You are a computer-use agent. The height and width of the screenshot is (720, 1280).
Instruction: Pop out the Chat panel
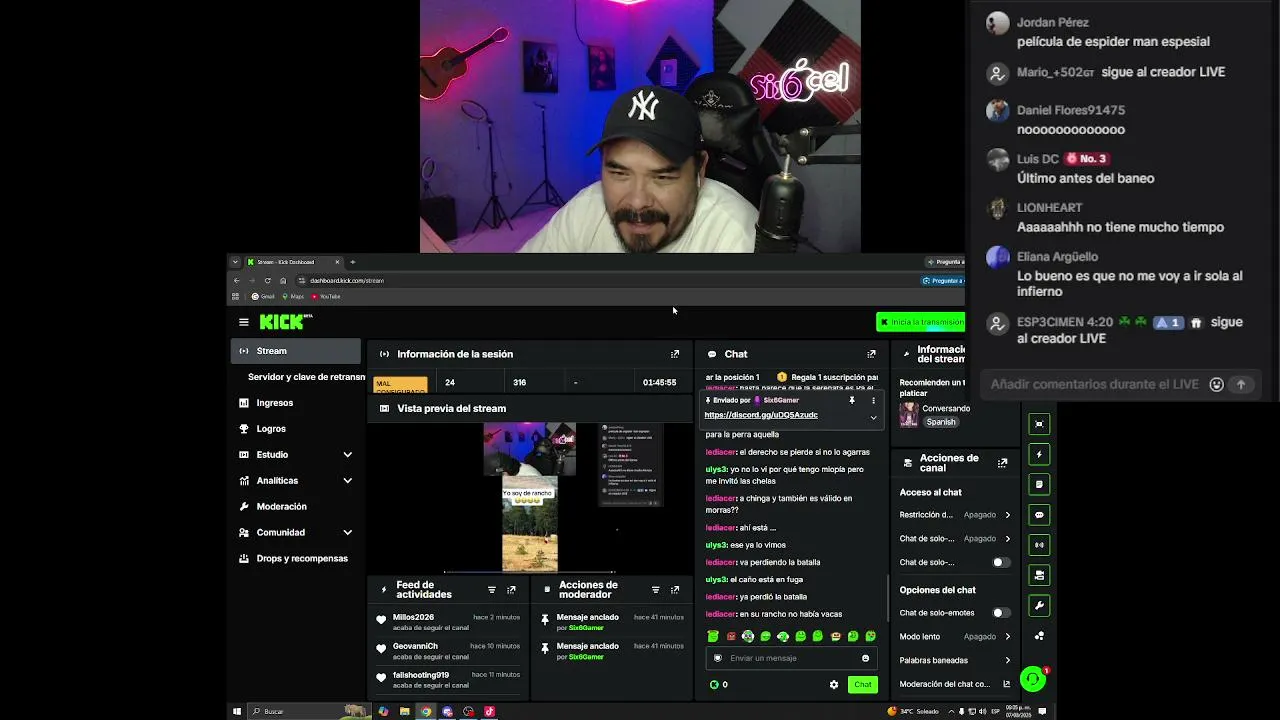point(871,354)
